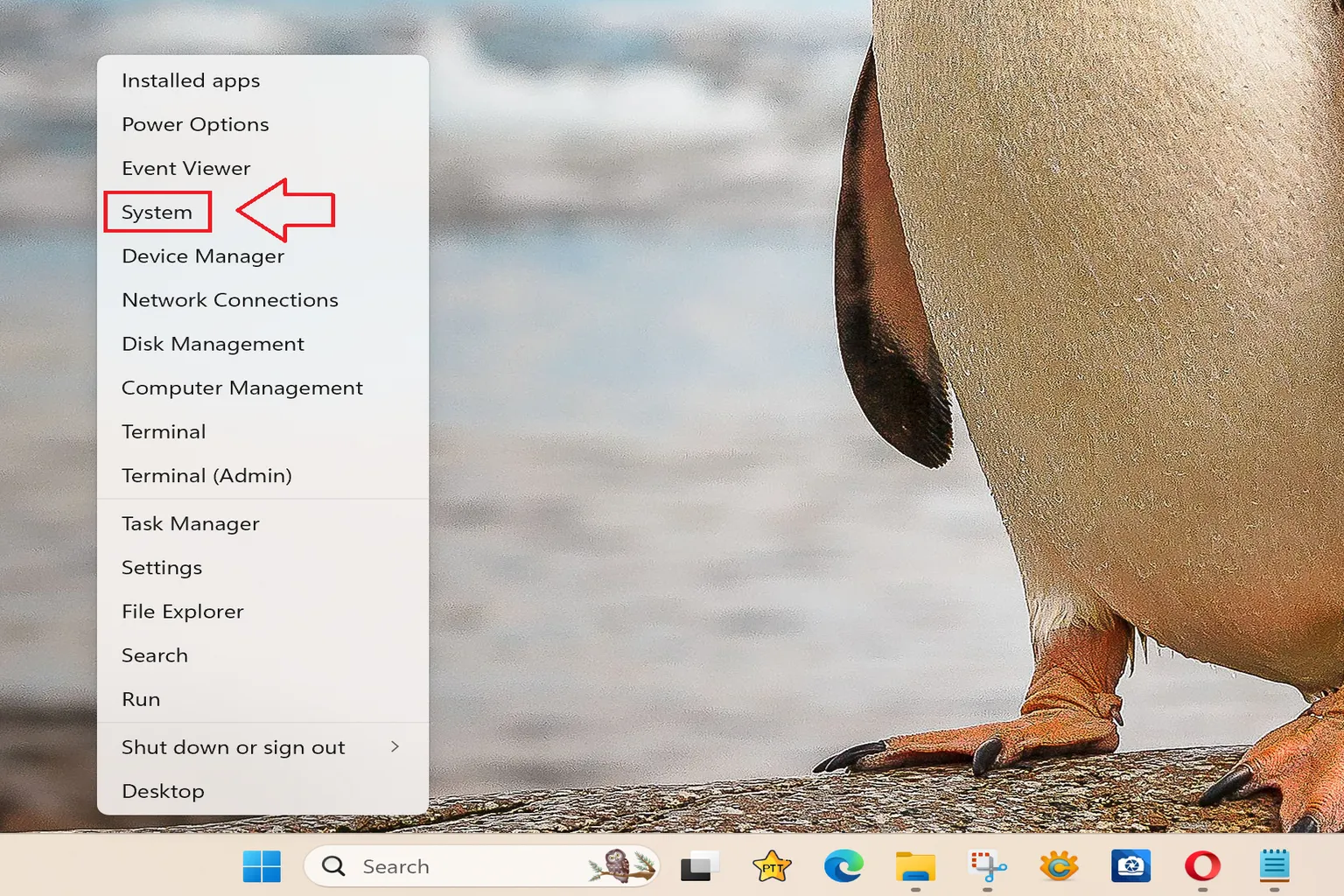The image size is (1344, 896).
Task: Open the Windows Start button
Action: (262, 866)
